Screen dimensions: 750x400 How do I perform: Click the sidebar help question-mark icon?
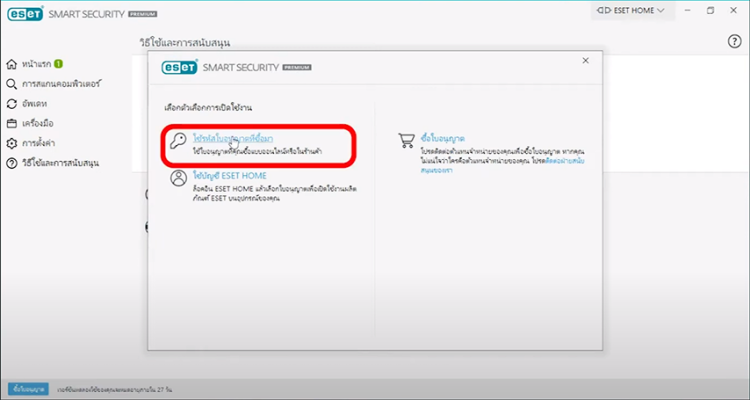coord(11,163)
